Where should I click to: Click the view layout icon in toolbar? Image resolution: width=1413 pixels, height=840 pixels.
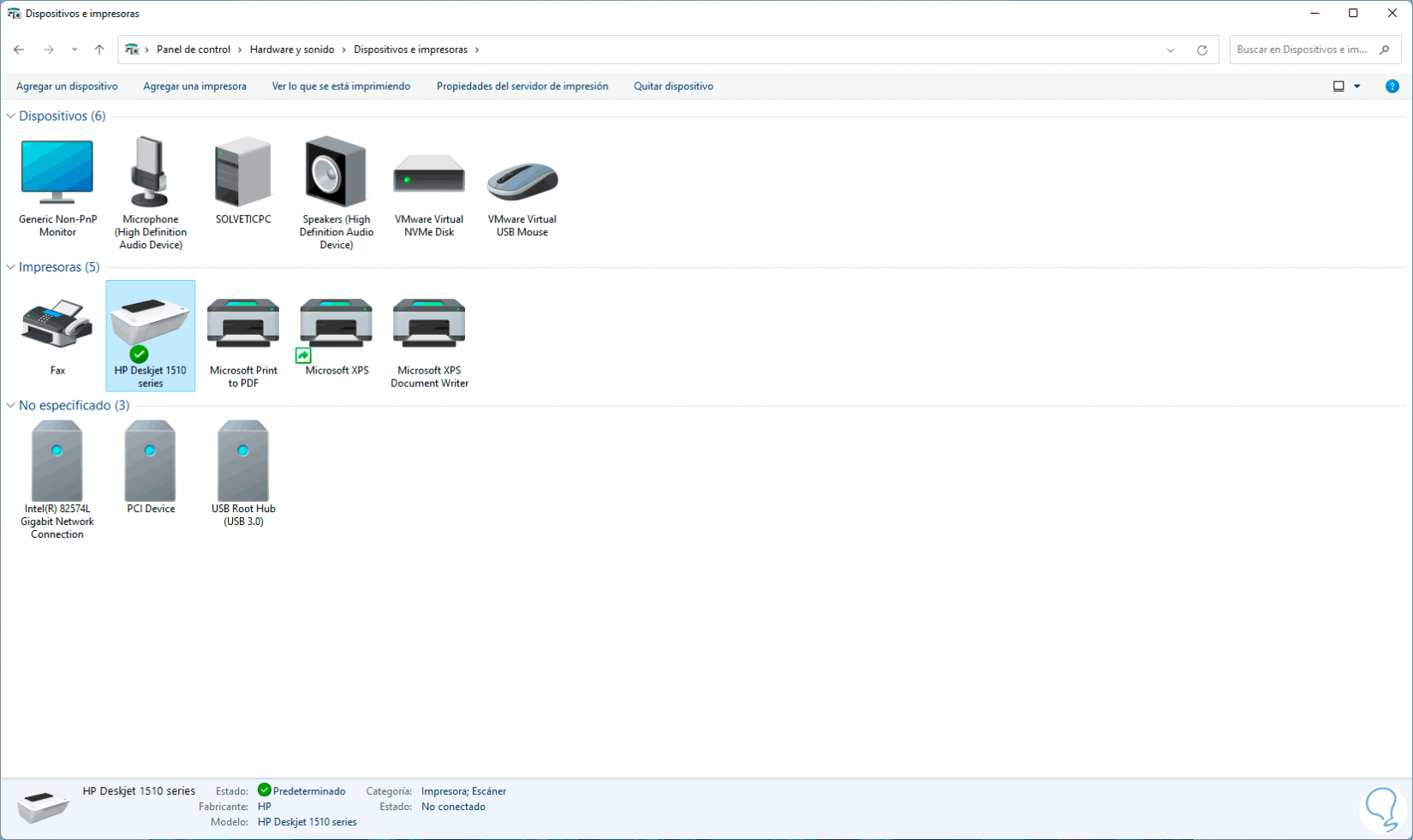click(x=1338, y=86)
